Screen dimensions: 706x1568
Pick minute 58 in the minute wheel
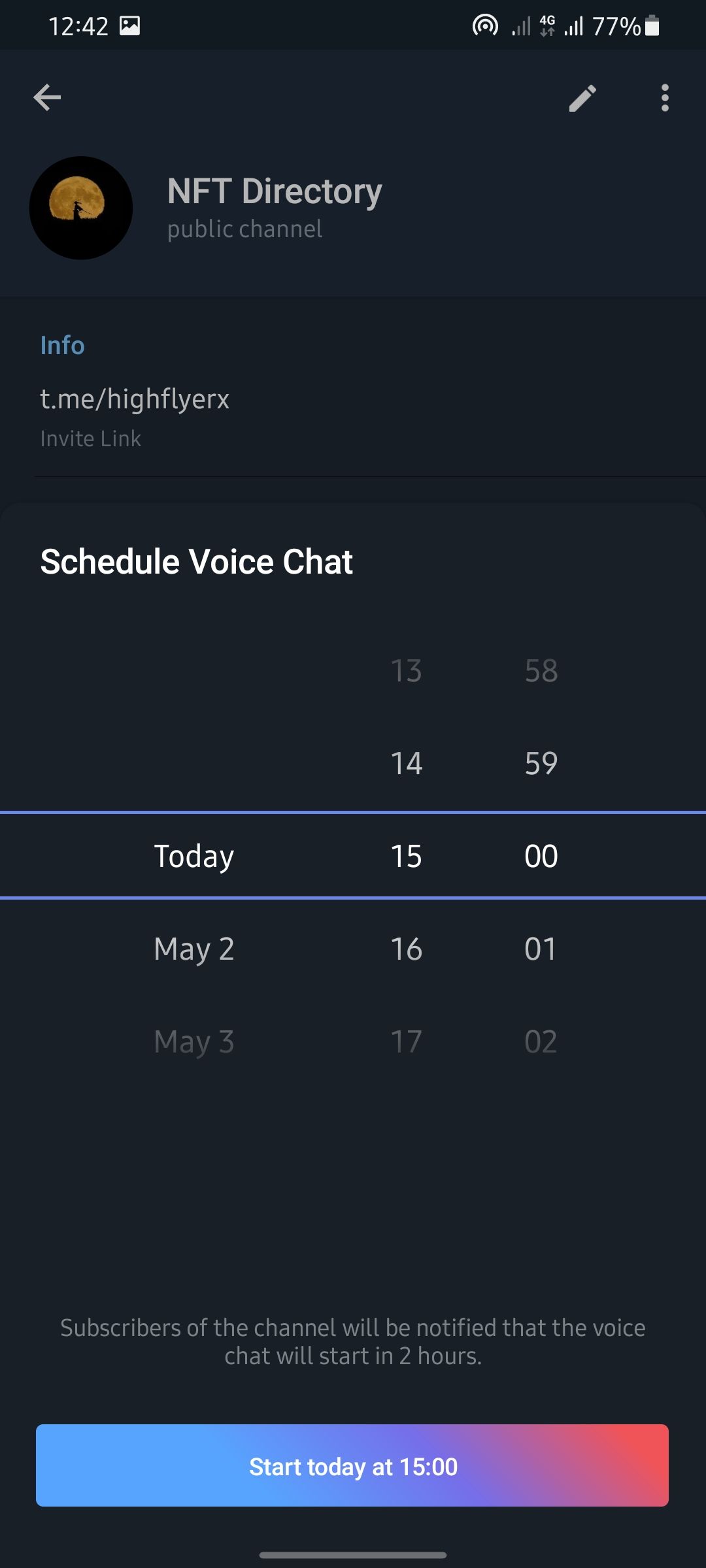[x=541, y=671]
